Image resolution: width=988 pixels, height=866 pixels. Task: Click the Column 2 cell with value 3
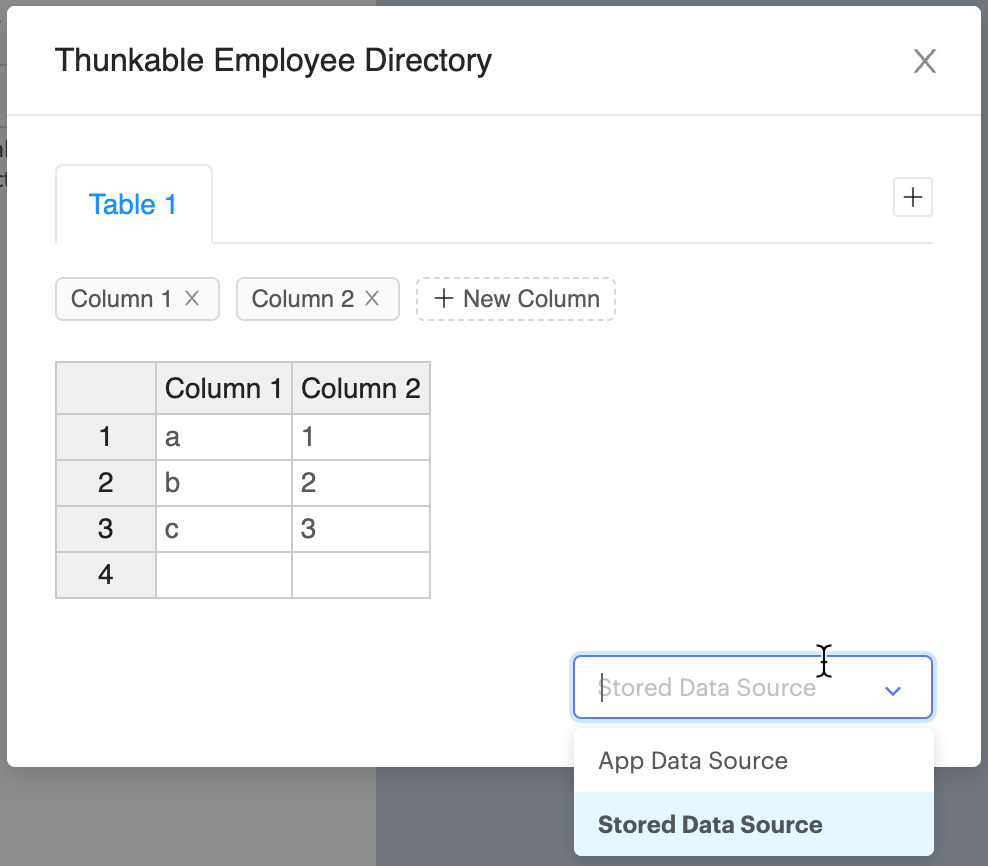click(x=361, y=529)
